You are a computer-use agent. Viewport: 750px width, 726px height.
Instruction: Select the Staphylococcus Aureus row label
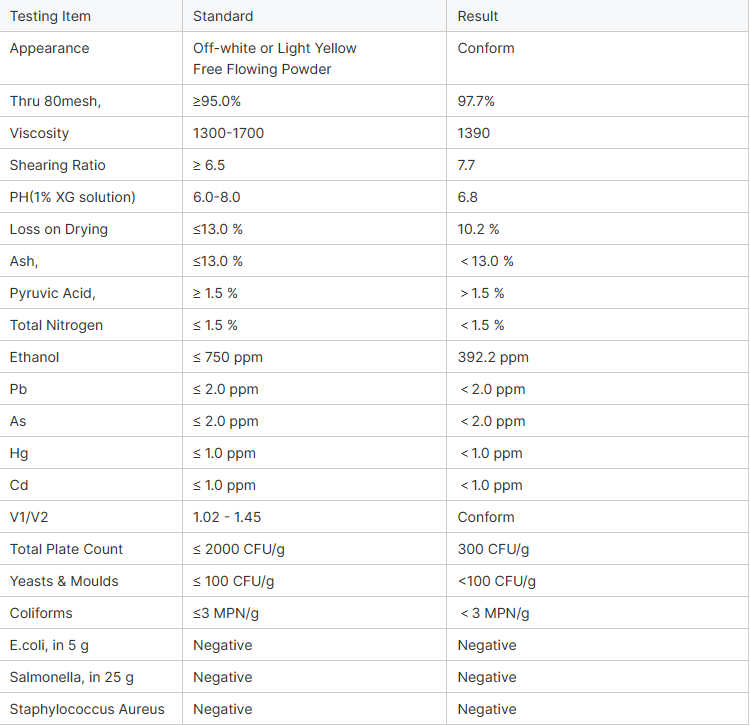pyautogui.click(x=87, y=709)
